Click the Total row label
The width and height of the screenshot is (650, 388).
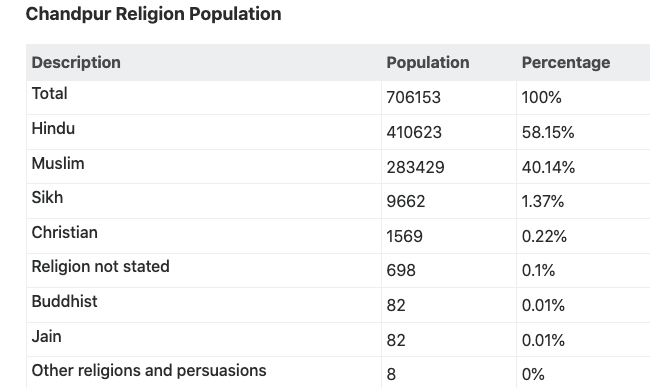(49, 94)
